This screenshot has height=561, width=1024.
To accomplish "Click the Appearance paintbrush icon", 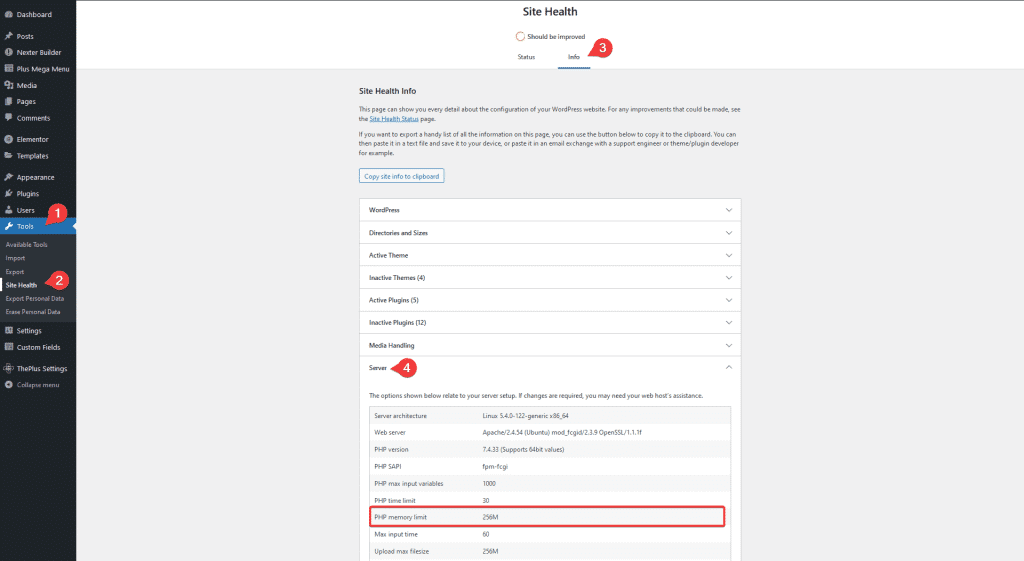I will click(x=9, y=177).
